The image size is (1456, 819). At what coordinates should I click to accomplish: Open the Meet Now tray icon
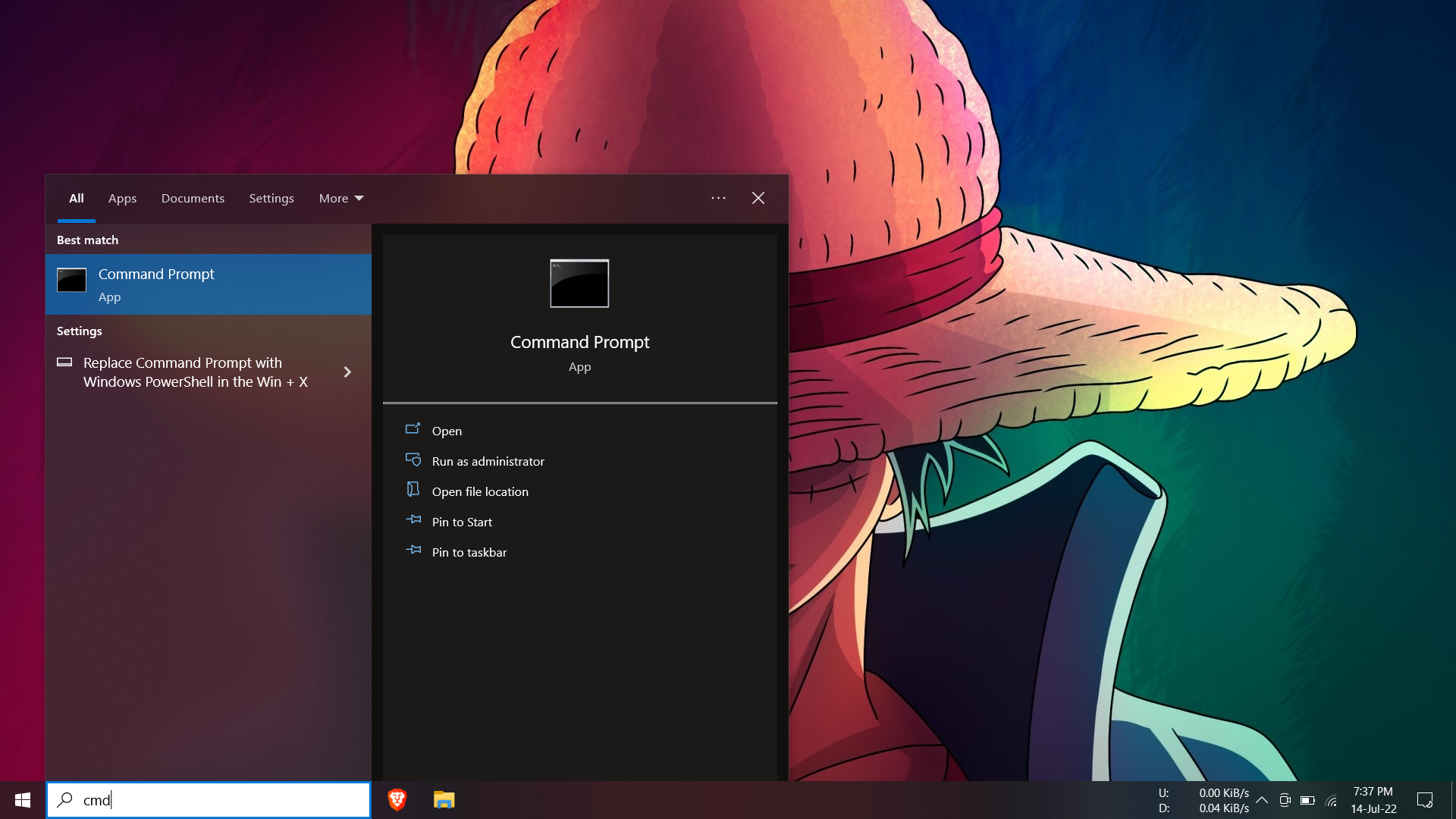tap(1285, 800)
